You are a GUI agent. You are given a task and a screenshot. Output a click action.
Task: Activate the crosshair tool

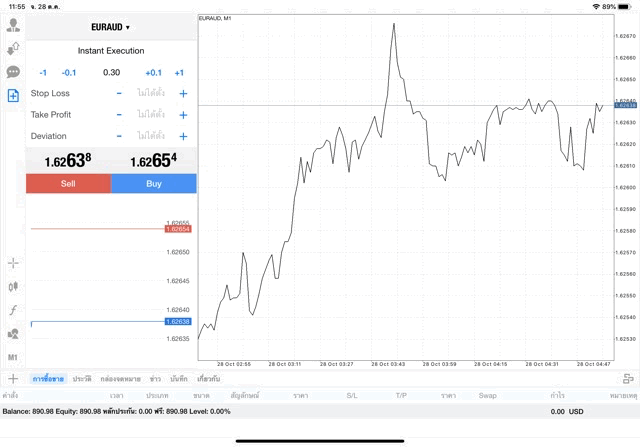pyautogui.click(x=13, y=263)
